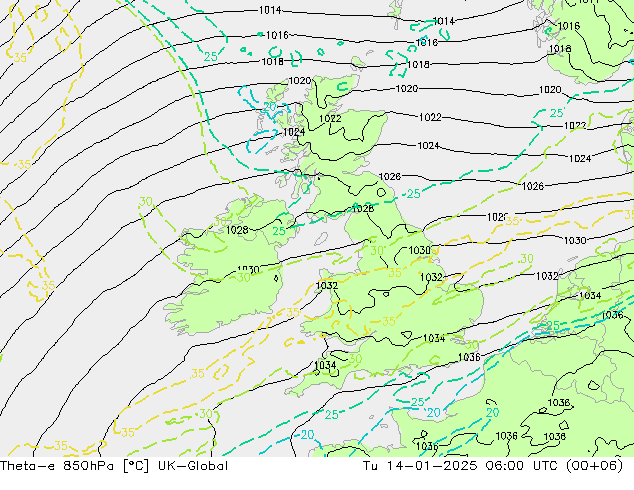Click the "1030" isobar label over Yorkshire

pyautogui.click(x=420, y=250)
